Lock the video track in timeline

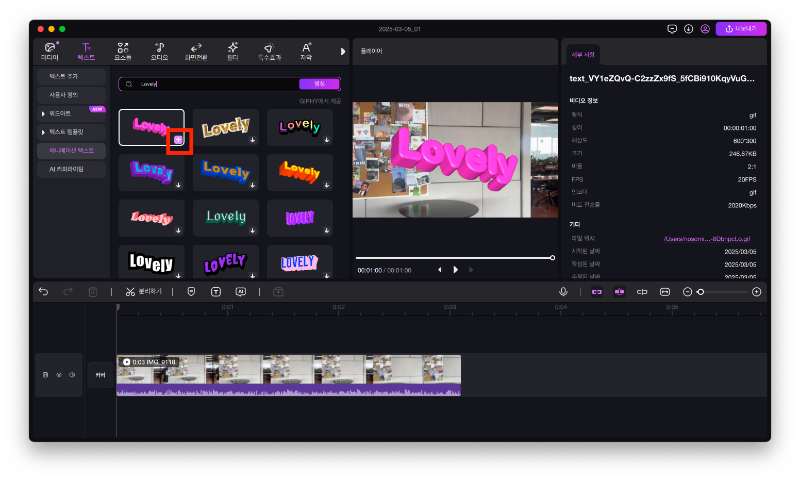(x=46, y=375)
